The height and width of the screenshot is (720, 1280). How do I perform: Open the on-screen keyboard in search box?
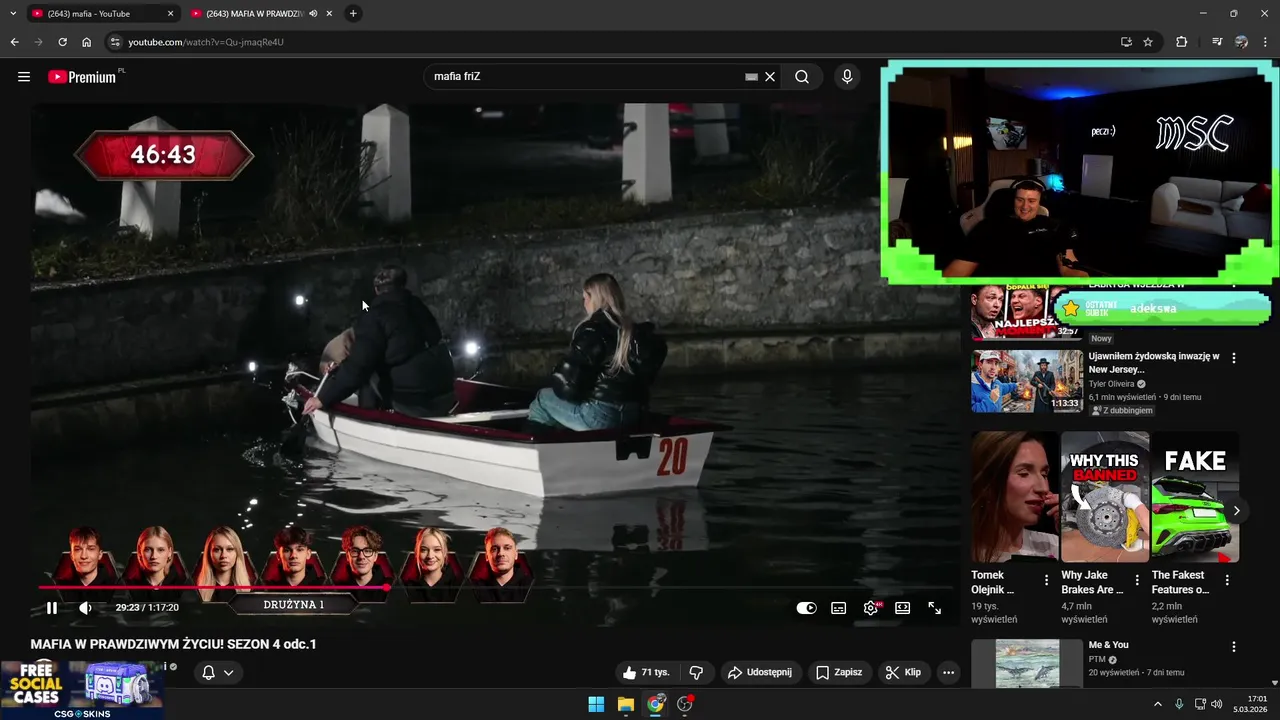(x=751, y=77)
